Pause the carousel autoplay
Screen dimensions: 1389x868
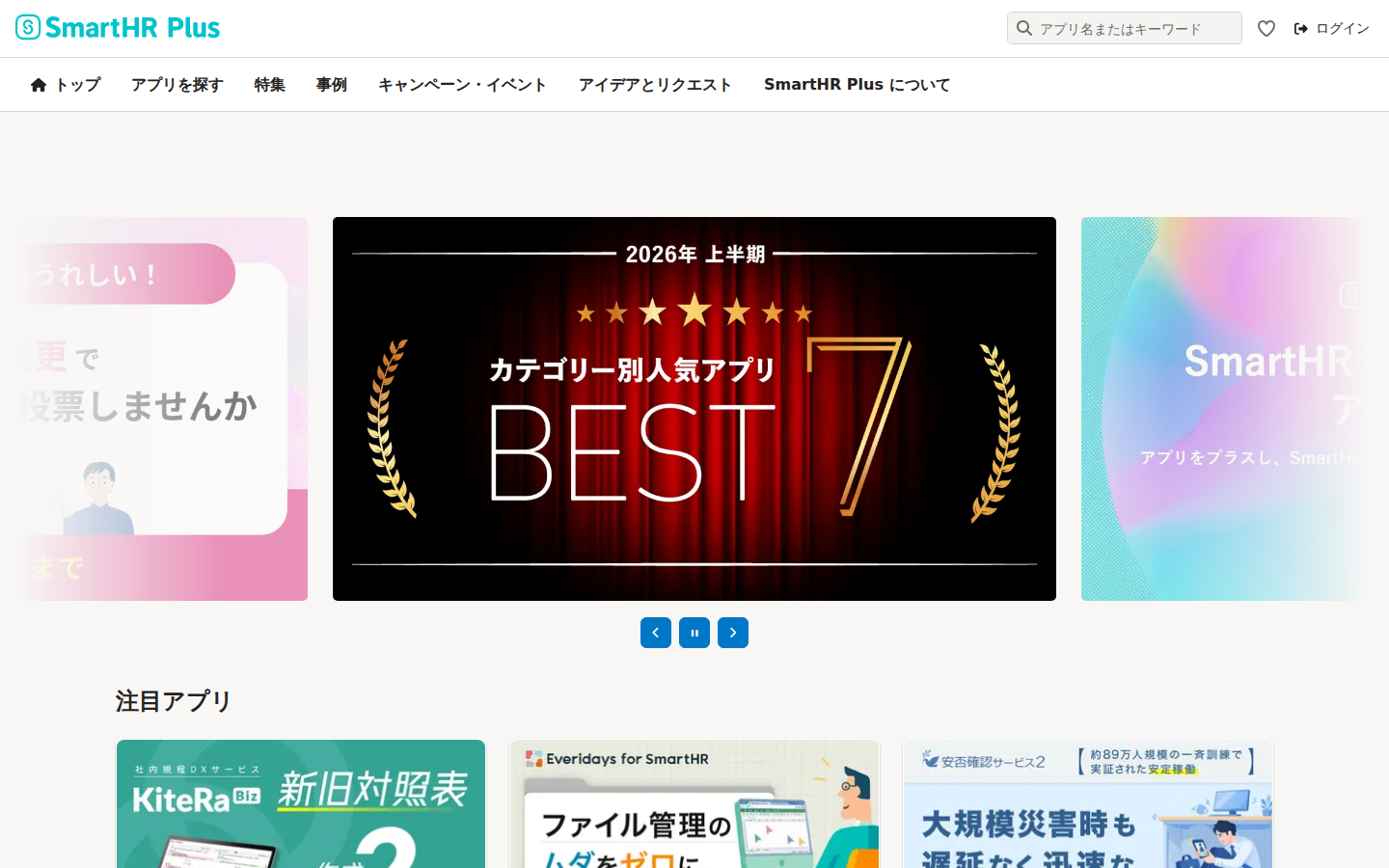click(x=694, y=633)
